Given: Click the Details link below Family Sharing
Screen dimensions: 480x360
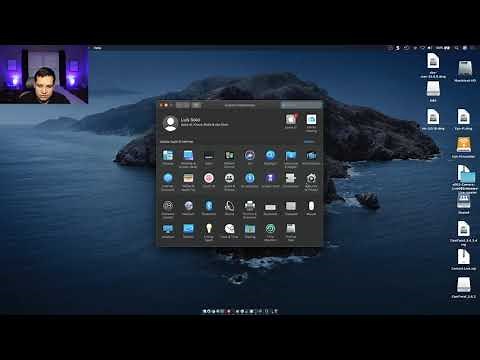Looking at the screenshot, I should point(309,142).
